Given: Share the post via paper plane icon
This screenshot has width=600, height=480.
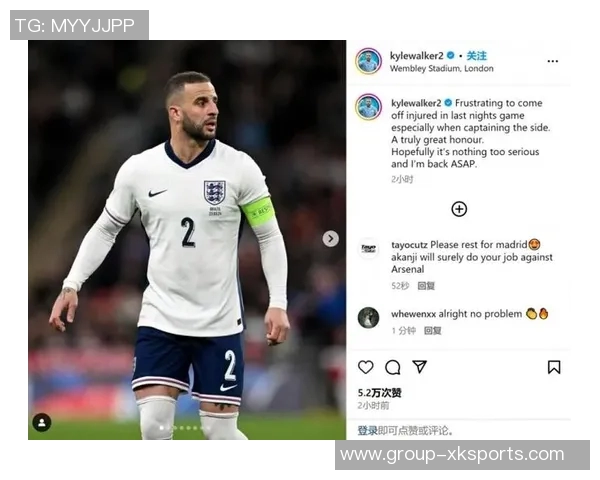Looking at the screenshot, I should coord(420,367).
